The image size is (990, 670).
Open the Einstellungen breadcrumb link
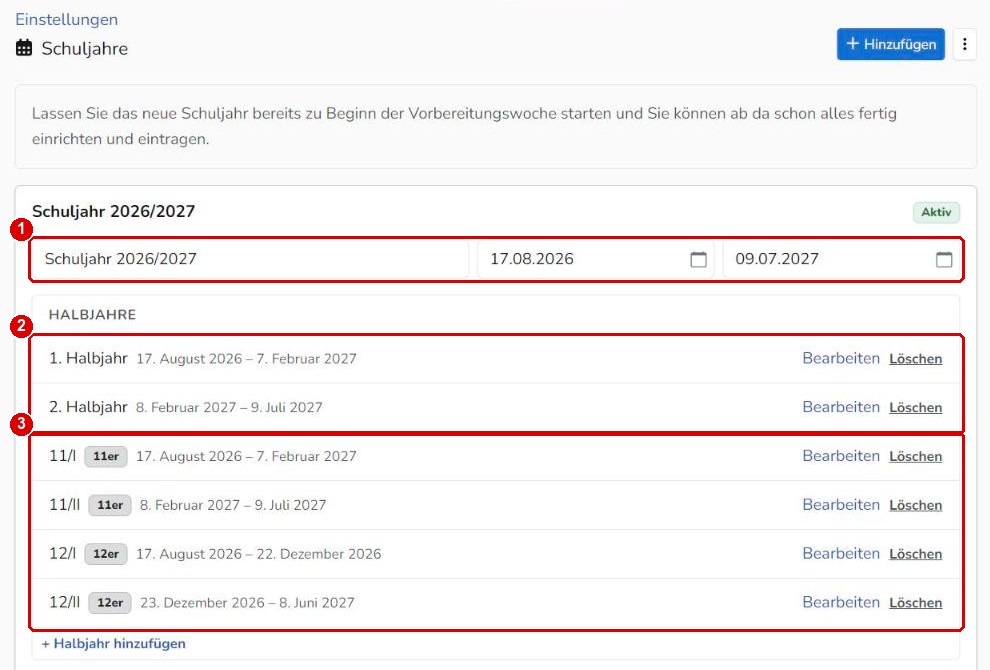tap(66, 20)
